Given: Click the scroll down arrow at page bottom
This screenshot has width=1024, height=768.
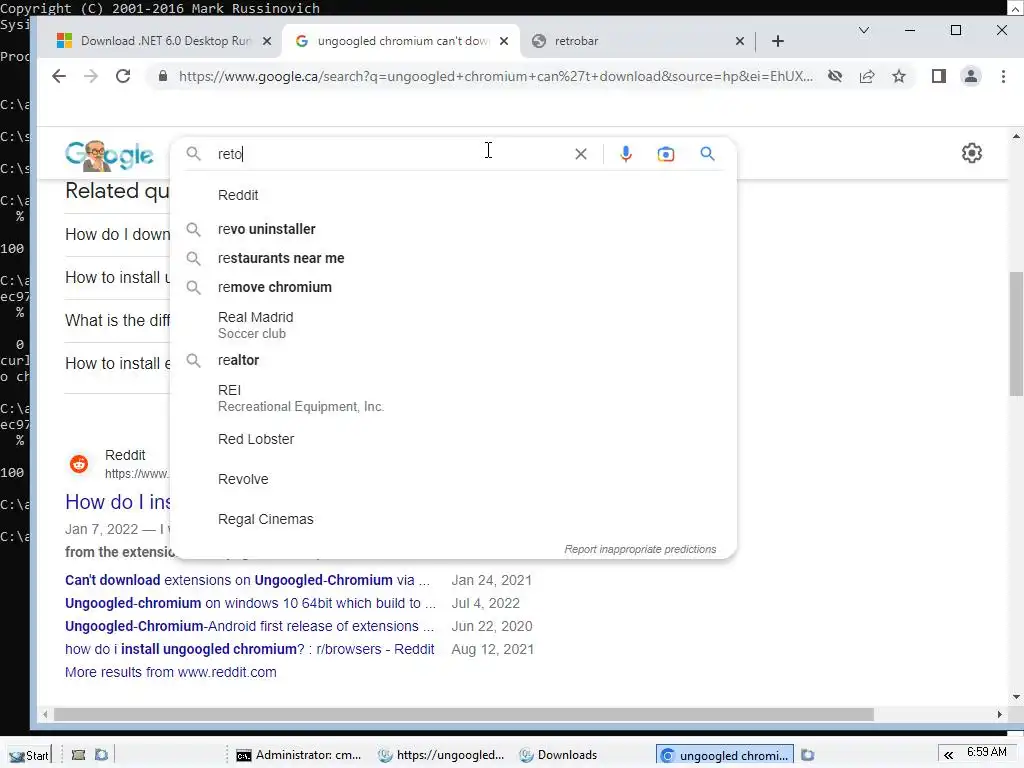Looking at the screenshot, I should coord(1016,697).
